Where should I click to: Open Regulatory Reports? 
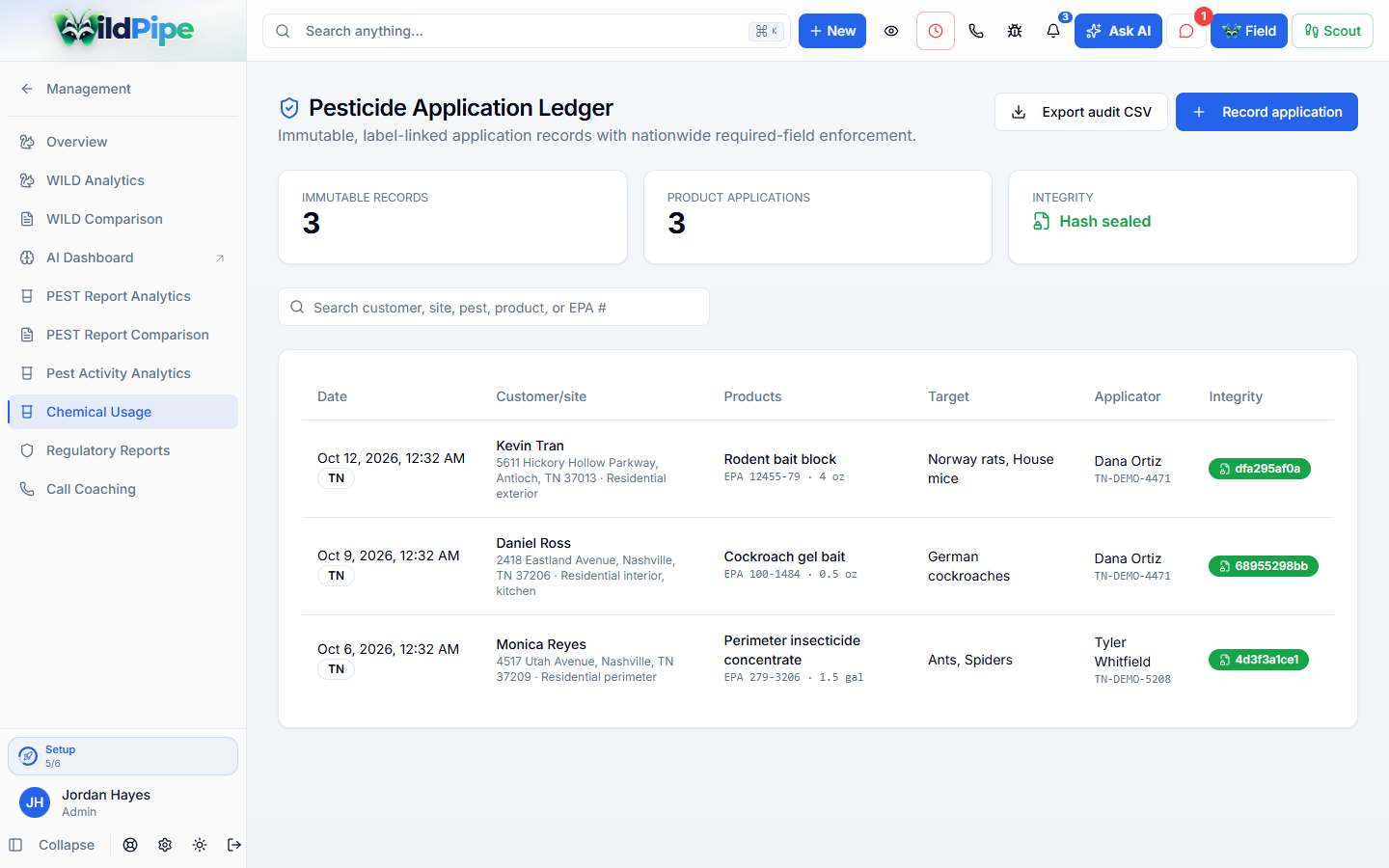click(123, 450)
